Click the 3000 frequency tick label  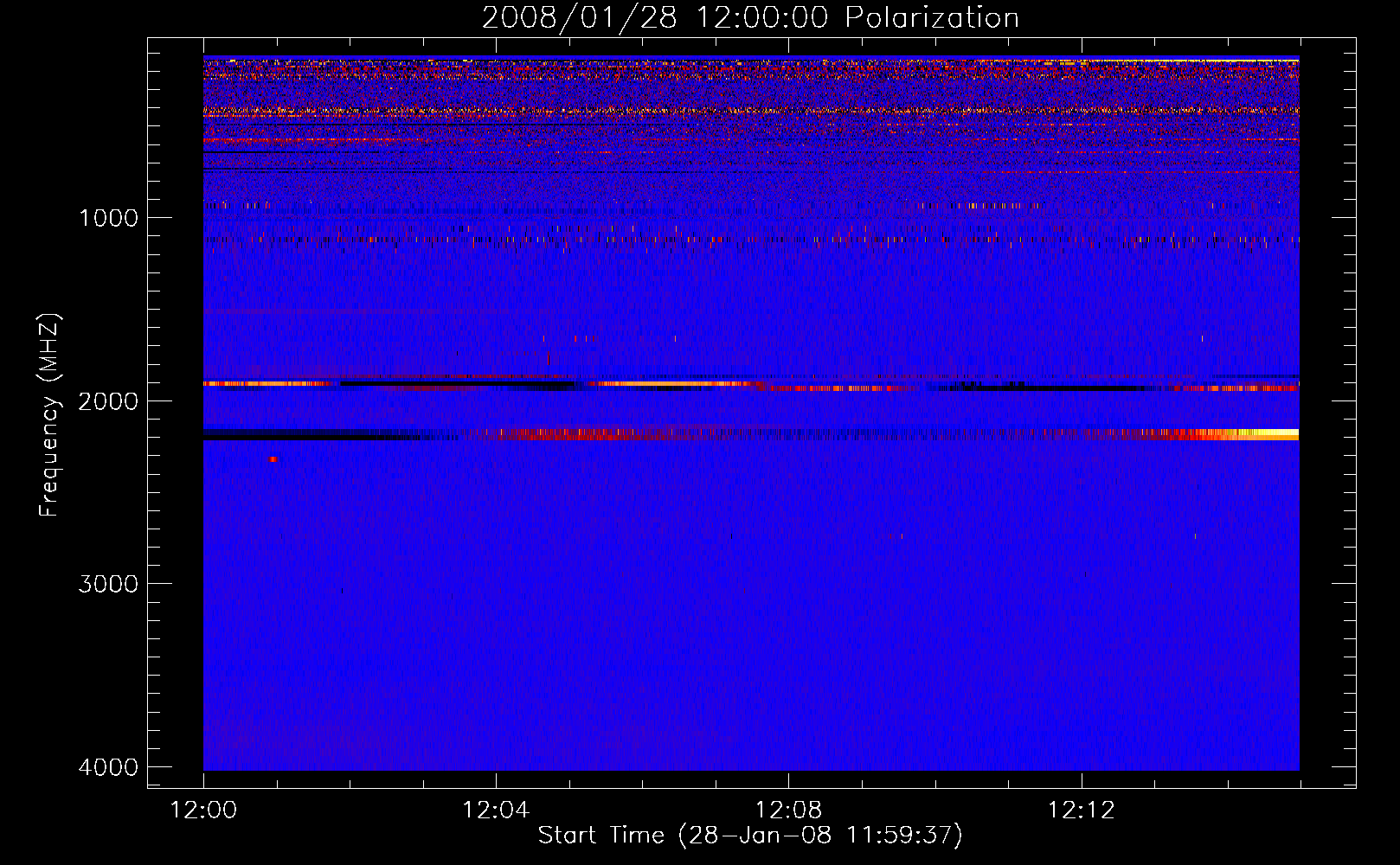coord(108,584)
